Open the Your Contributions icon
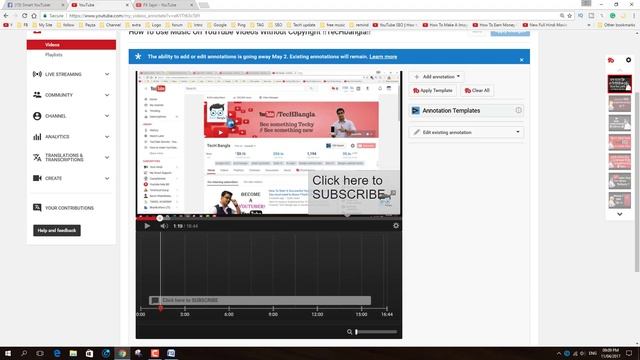 click(x=37, y=208)
